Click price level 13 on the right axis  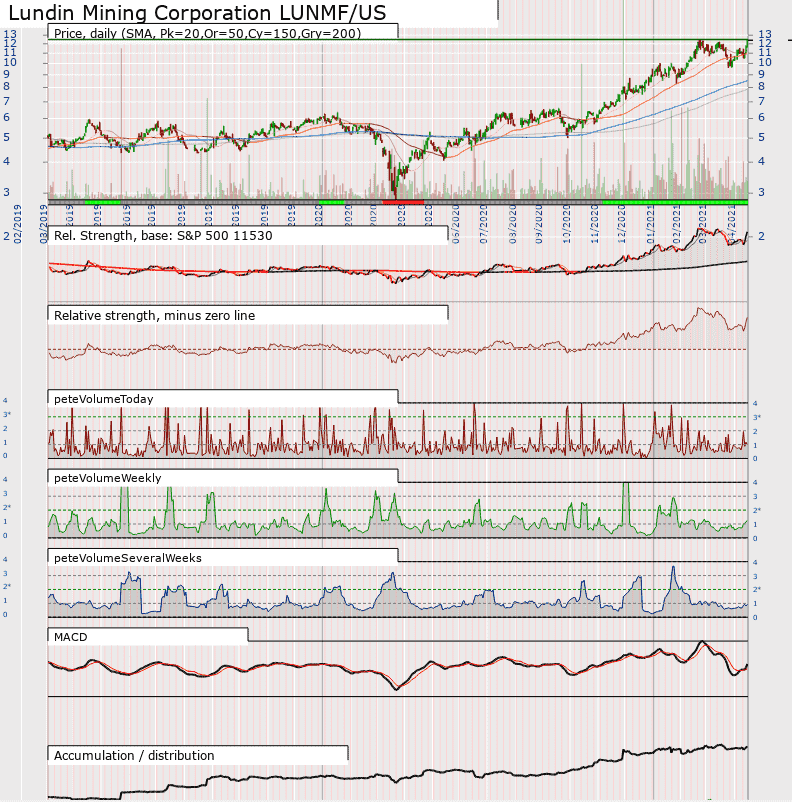764,34
